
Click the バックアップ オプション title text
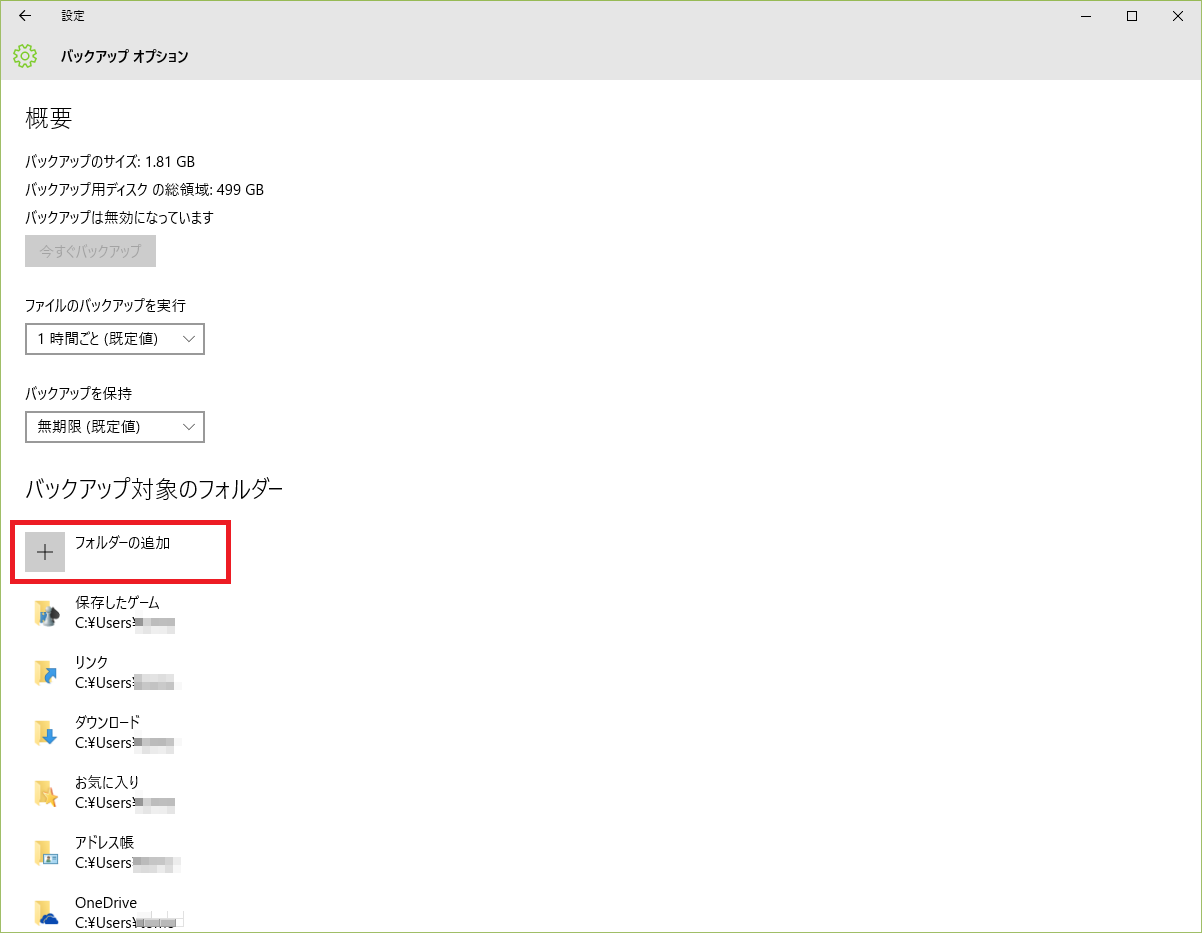point(125,57)
